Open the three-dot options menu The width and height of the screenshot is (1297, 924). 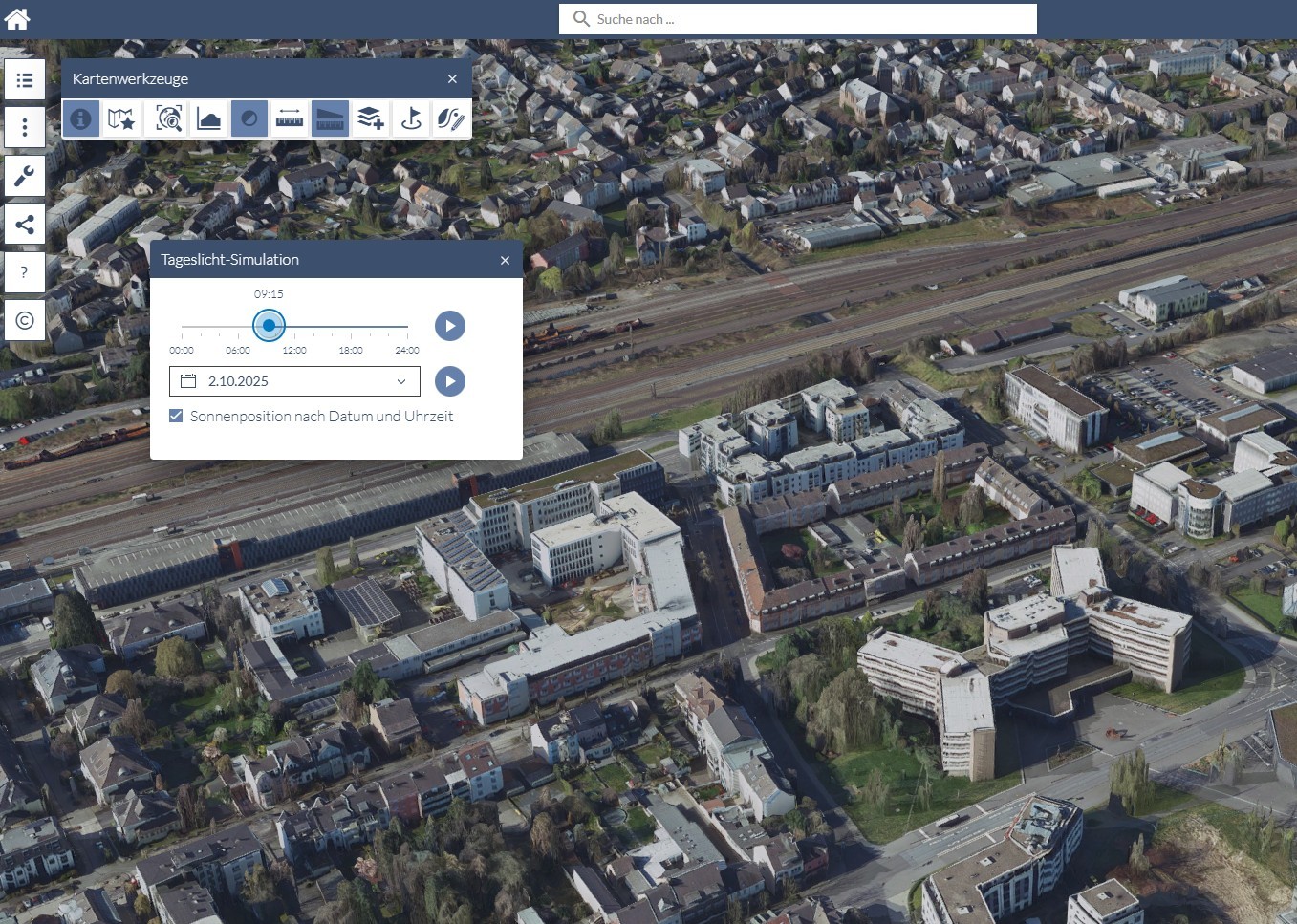[24, 127]
